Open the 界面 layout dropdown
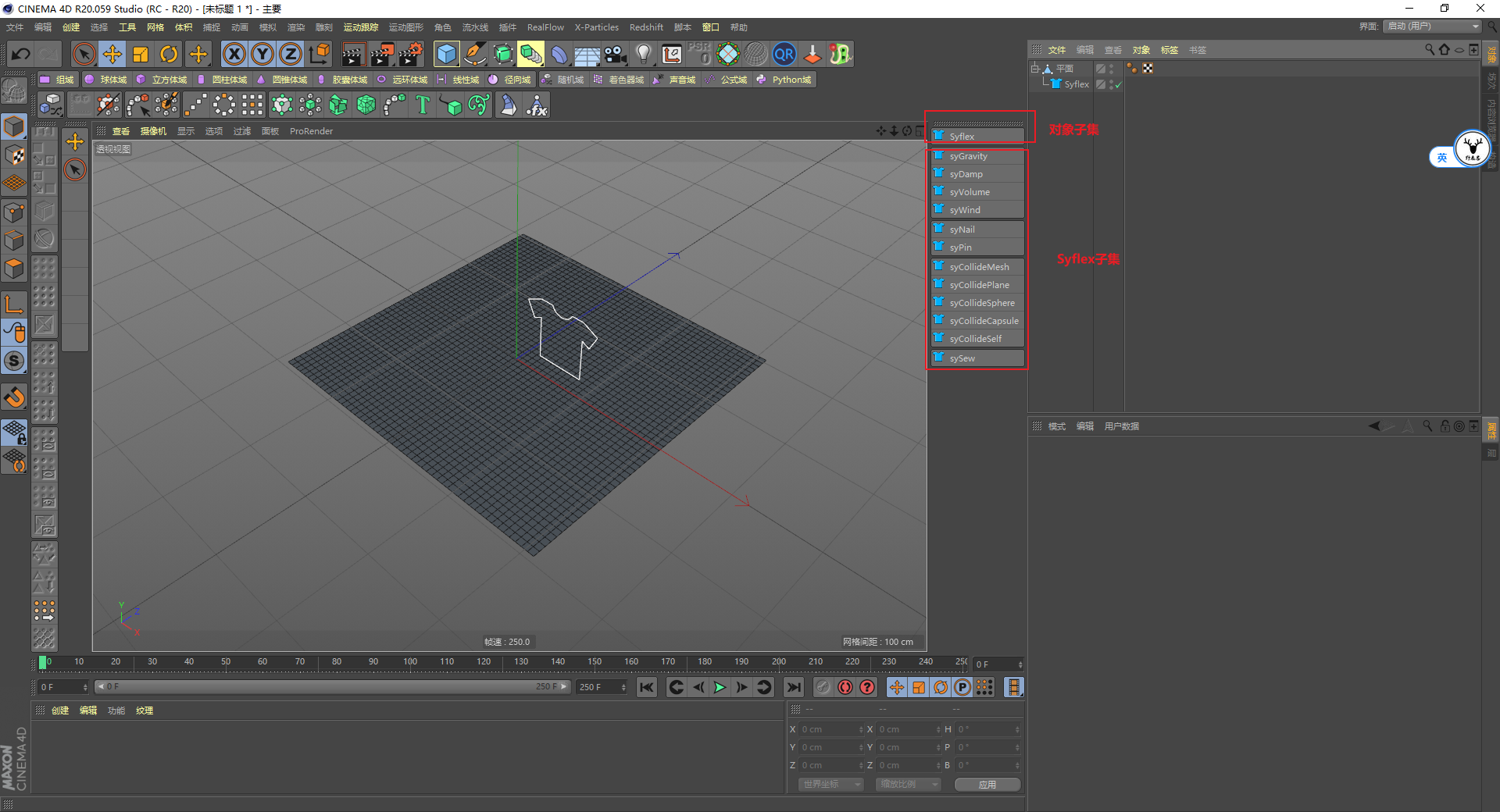 (x=1433, y=27)
